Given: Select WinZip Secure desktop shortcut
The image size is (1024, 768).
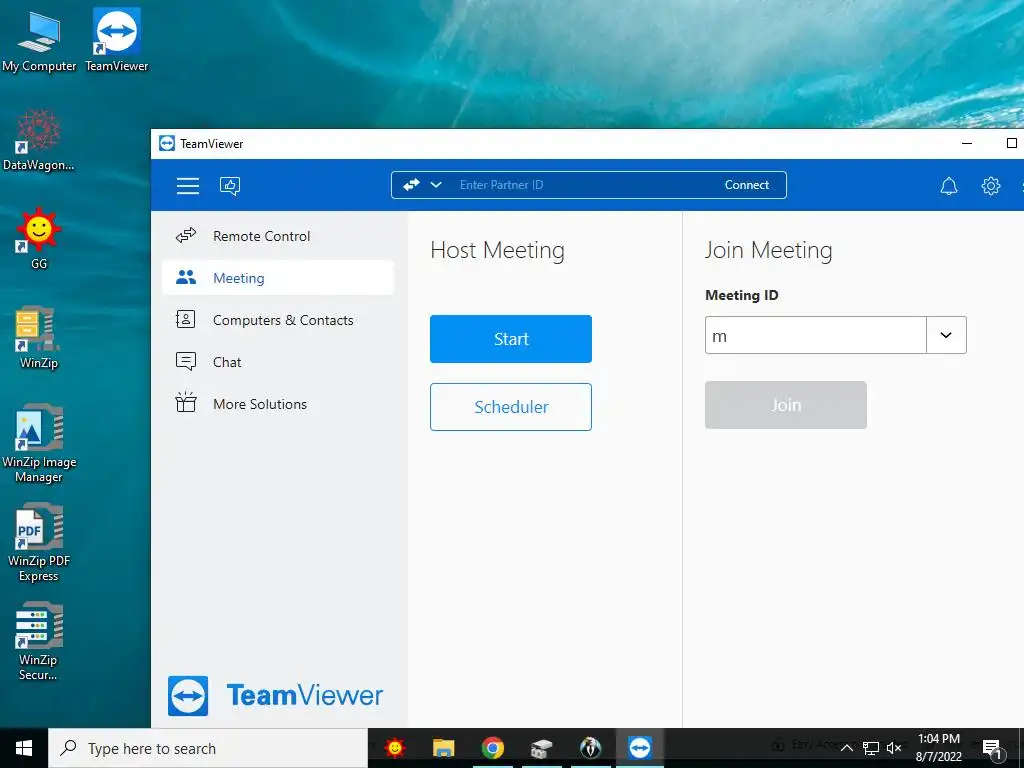Looking at the screenshot, I should coord(39,641).
